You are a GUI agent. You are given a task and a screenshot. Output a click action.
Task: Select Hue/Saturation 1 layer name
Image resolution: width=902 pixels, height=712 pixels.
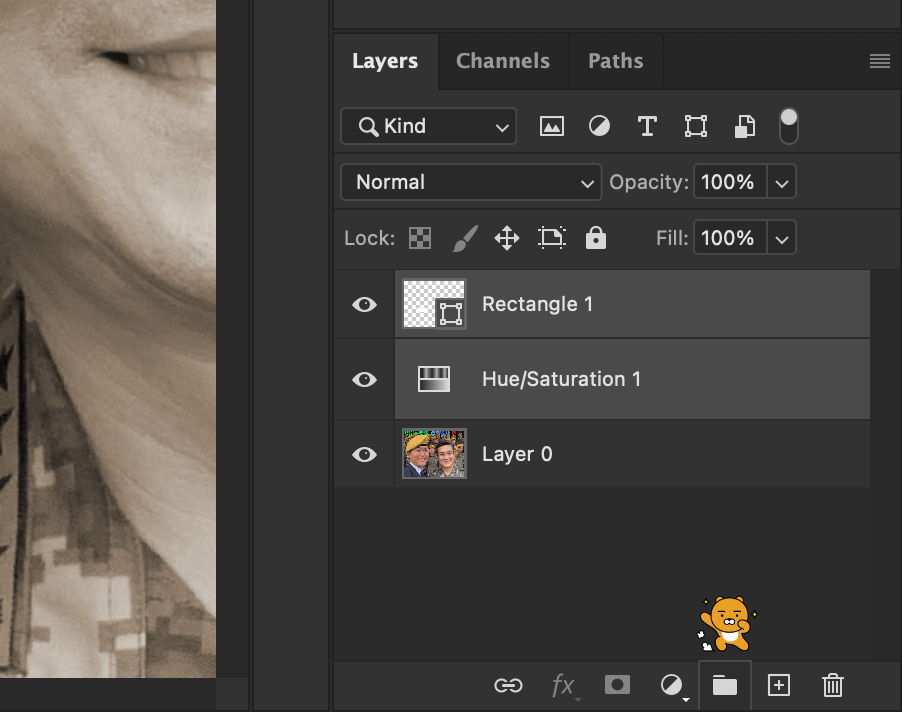561,380
